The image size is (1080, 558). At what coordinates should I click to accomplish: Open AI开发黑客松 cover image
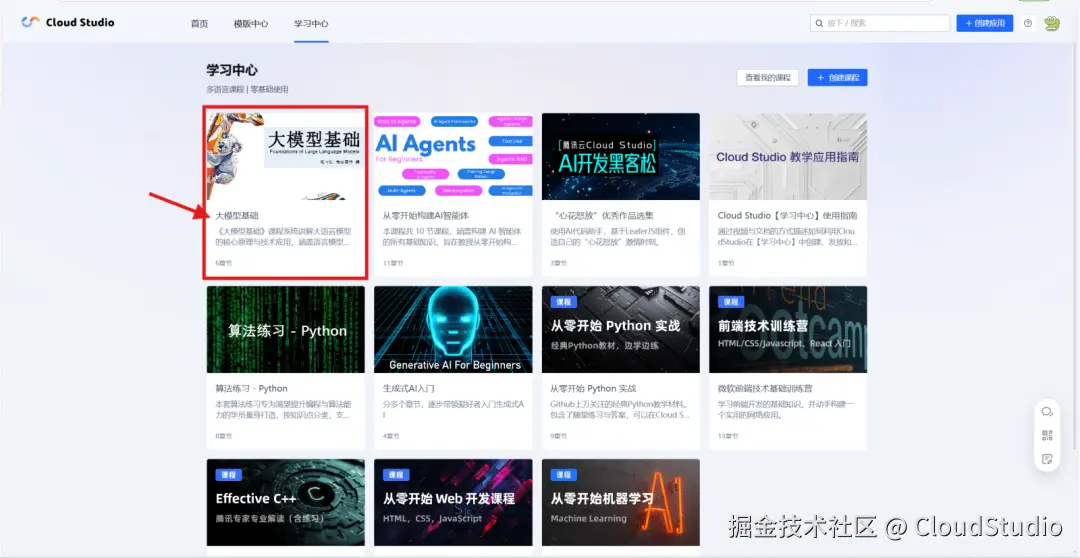tap(621, 156)
